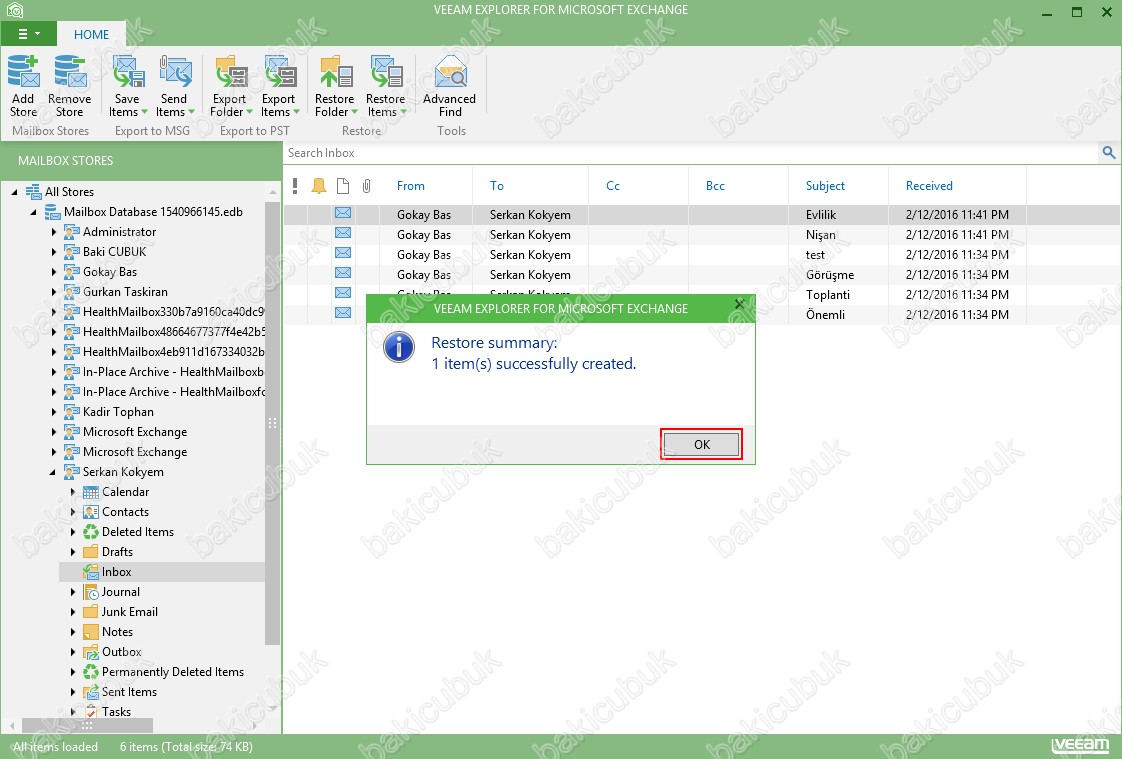
Task: Select the Kadir Tophan mailbox
Action: (x=118, y=412)
